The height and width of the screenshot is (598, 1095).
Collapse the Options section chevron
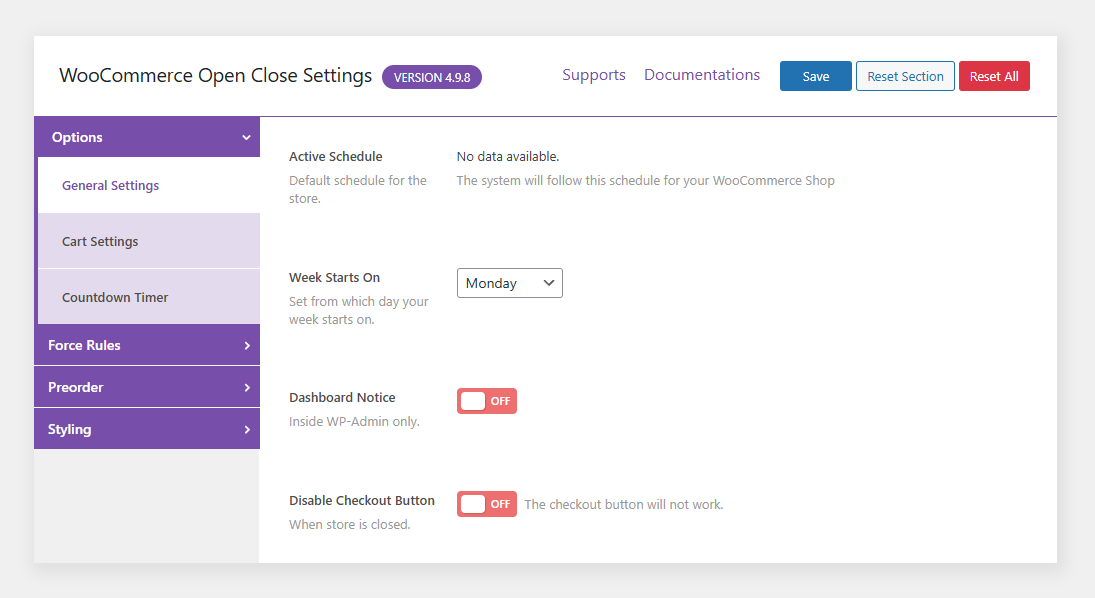(x=245, y=136)
